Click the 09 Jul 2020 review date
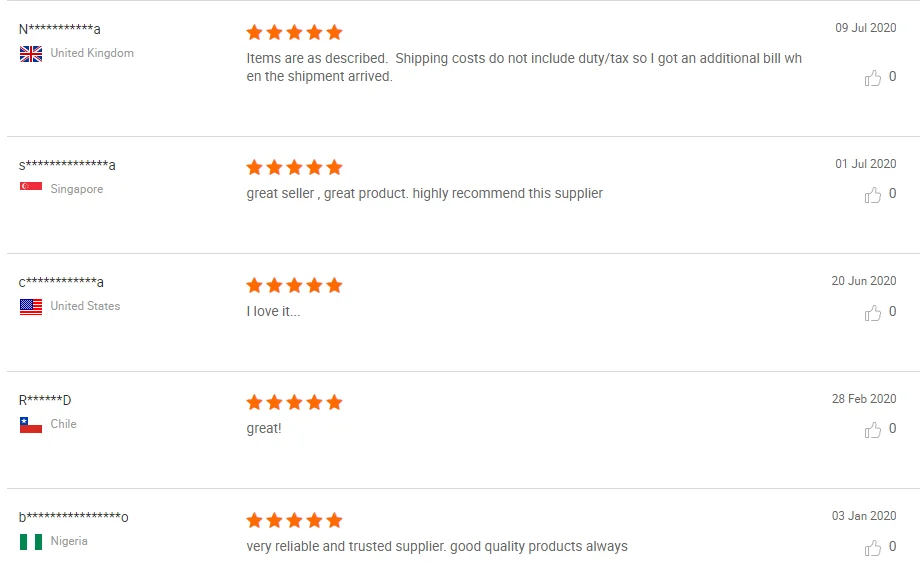The width and height of the screenshot is (920, 577). pos(866,28)
